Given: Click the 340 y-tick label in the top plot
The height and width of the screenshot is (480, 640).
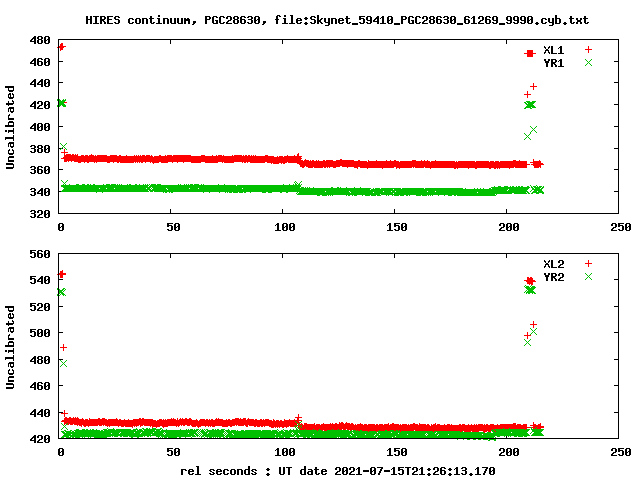Looking at the screenshot, I should click(40, 192).
